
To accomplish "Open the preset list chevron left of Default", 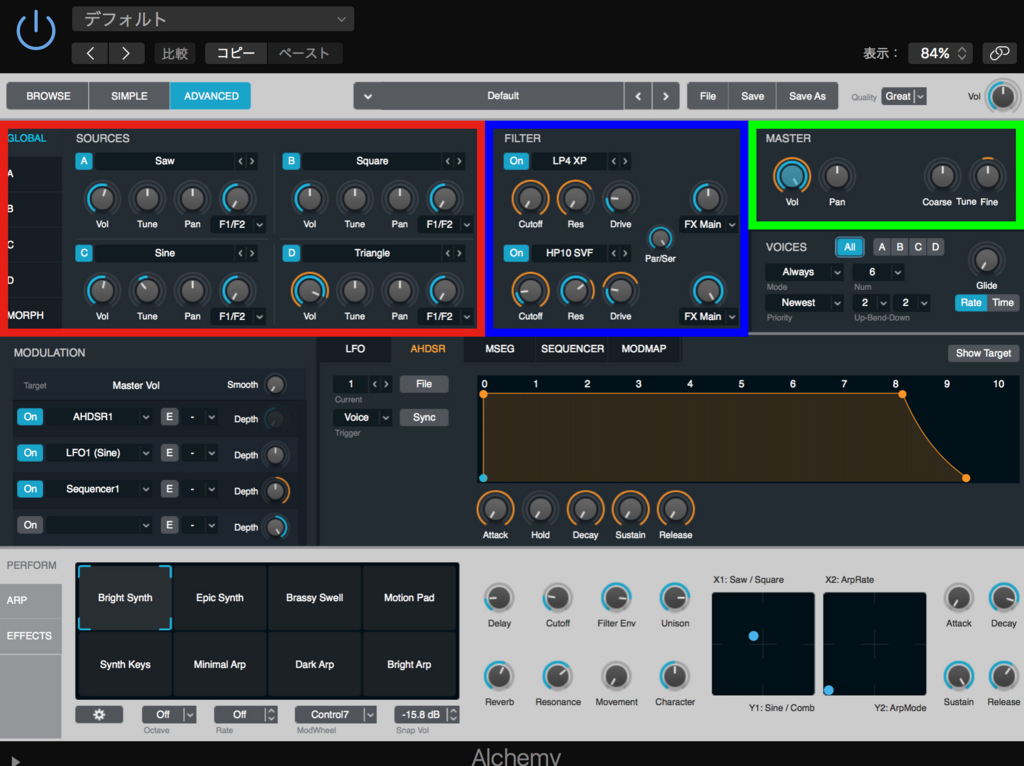I will tap(368, 96).
